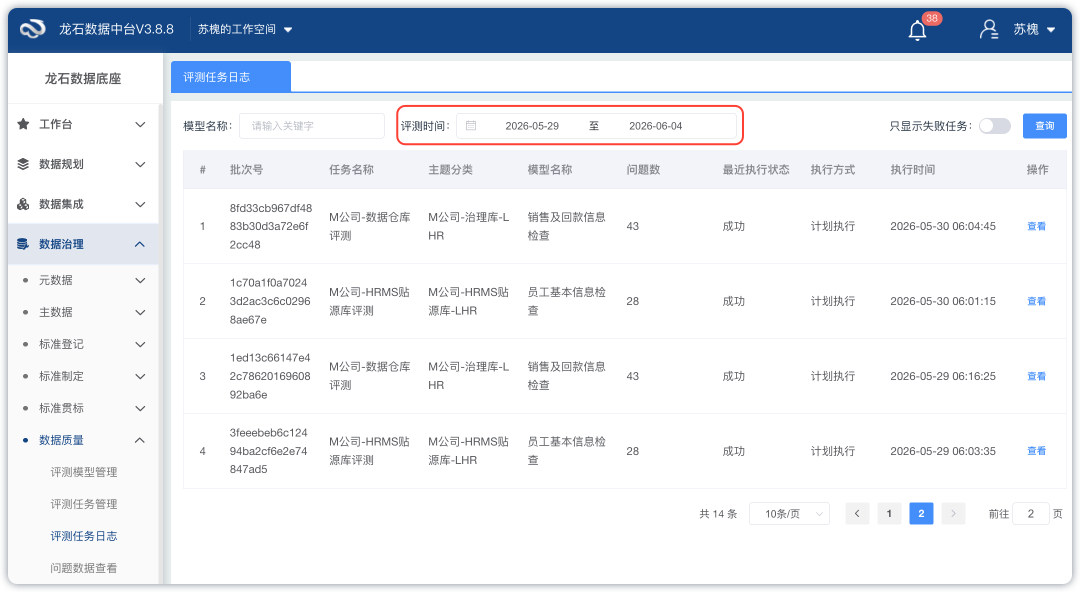Click the 标准登记 sidebar label

pos(61,345)
